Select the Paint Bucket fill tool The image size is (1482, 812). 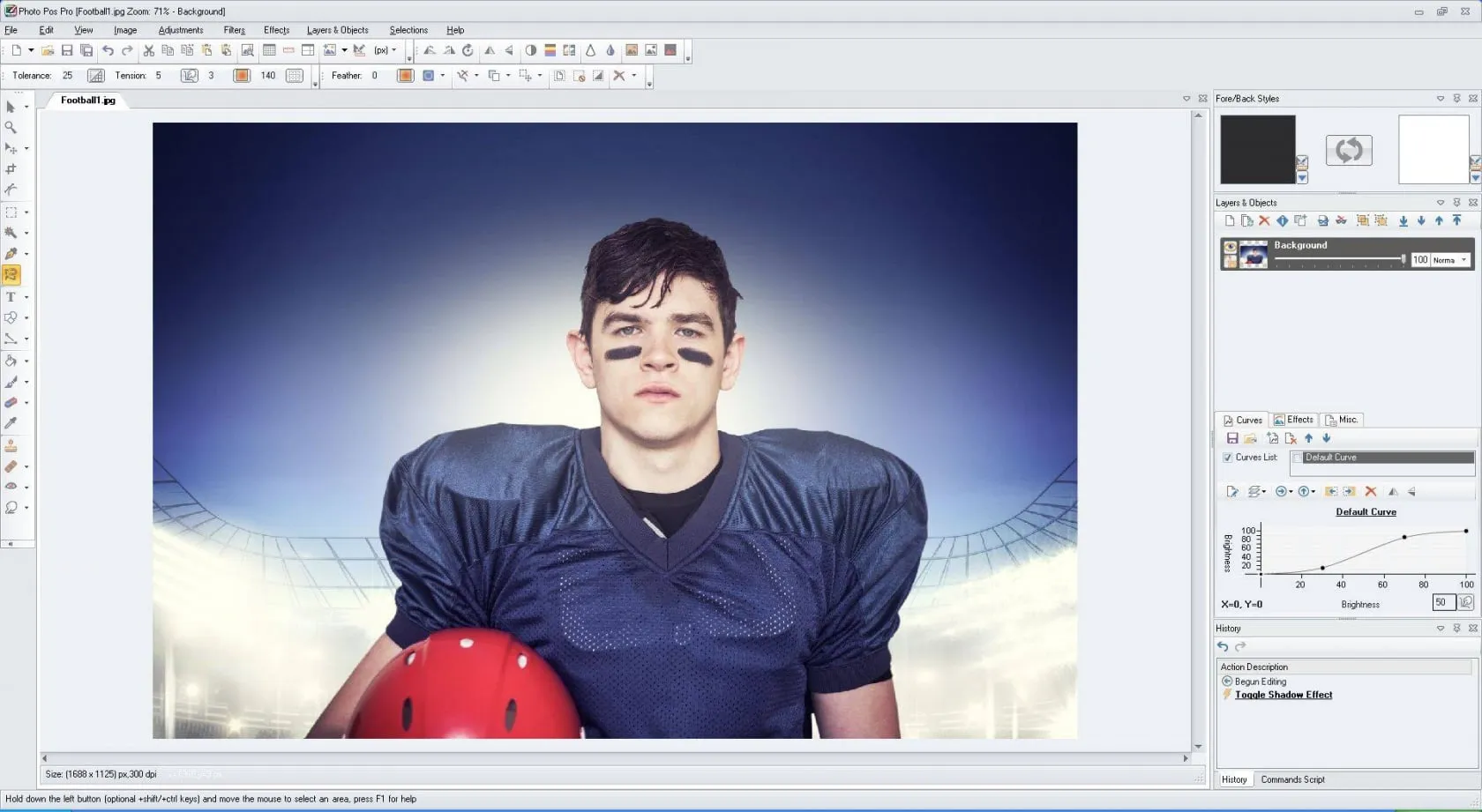[x=11, y=361]
